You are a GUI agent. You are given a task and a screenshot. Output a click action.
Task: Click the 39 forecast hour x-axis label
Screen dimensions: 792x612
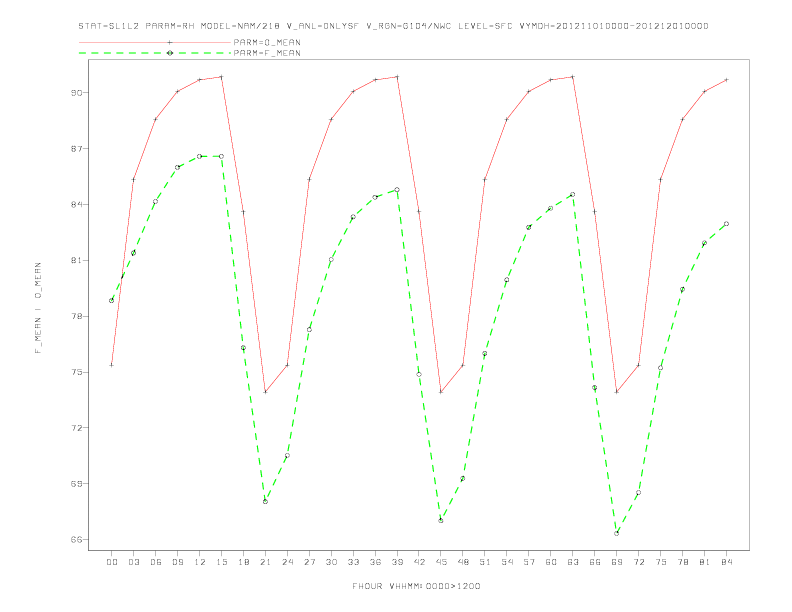pos(397,562)
